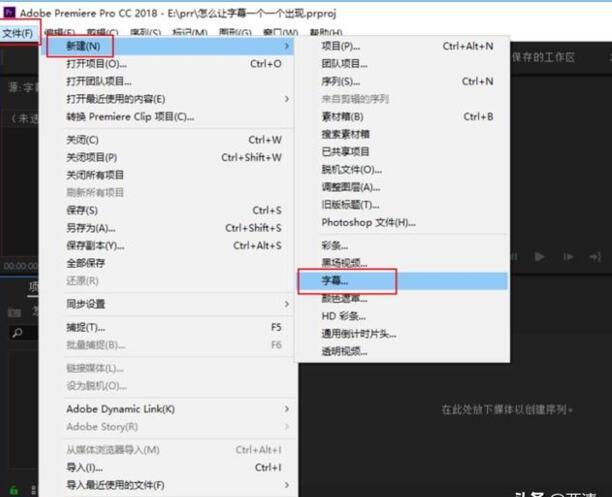
Task: Select 转换 Premiere Clip 项目(C)...
Action: (168, 116)
